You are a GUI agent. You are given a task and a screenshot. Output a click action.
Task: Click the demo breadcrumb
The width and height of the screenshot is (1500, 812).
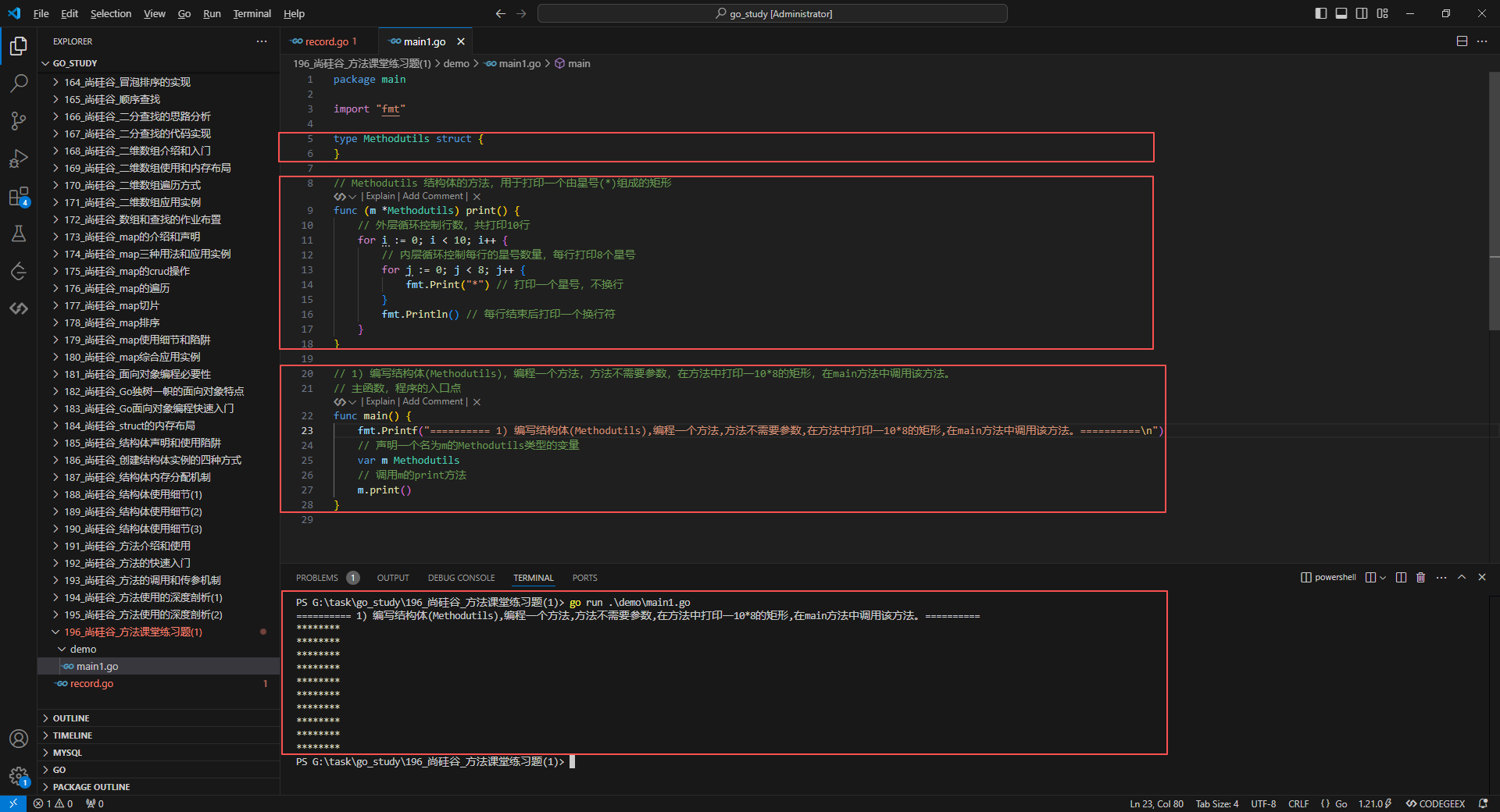tap(456, 64)
